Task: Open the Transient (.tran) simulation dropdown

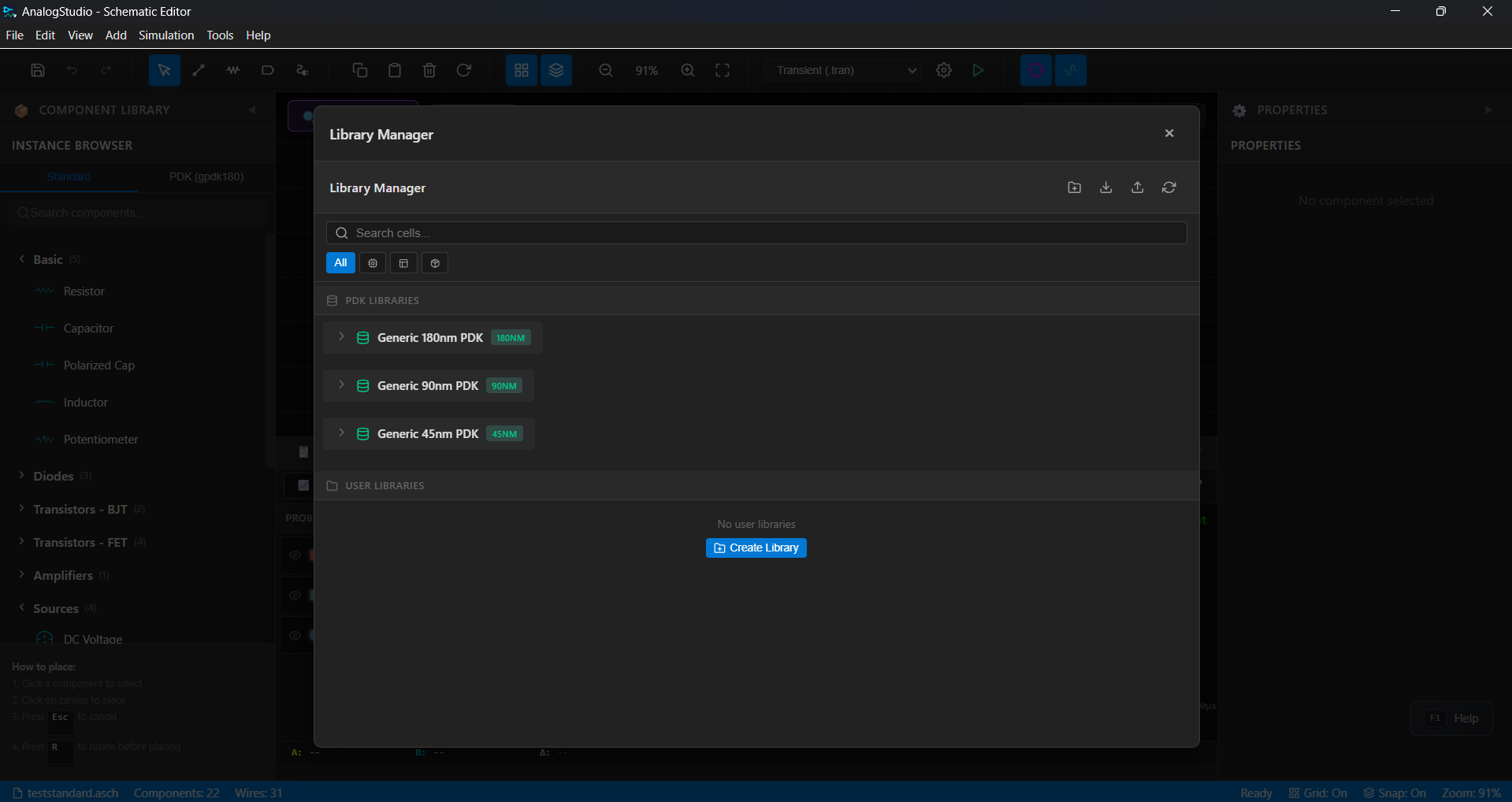Action: click(x=842, y=70)
